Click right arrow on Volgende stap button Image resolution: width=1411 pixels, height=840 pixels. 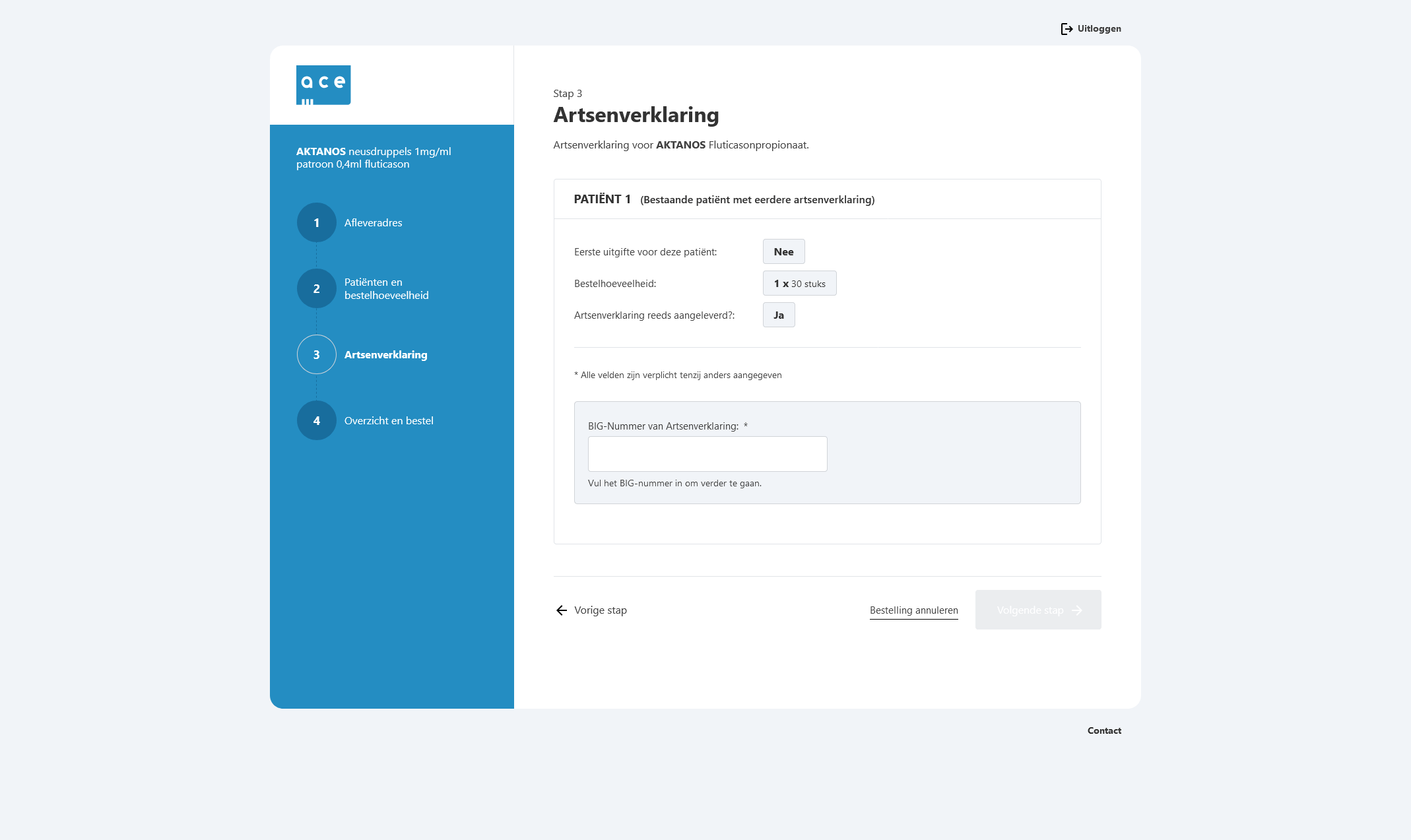pos(1077,610)
